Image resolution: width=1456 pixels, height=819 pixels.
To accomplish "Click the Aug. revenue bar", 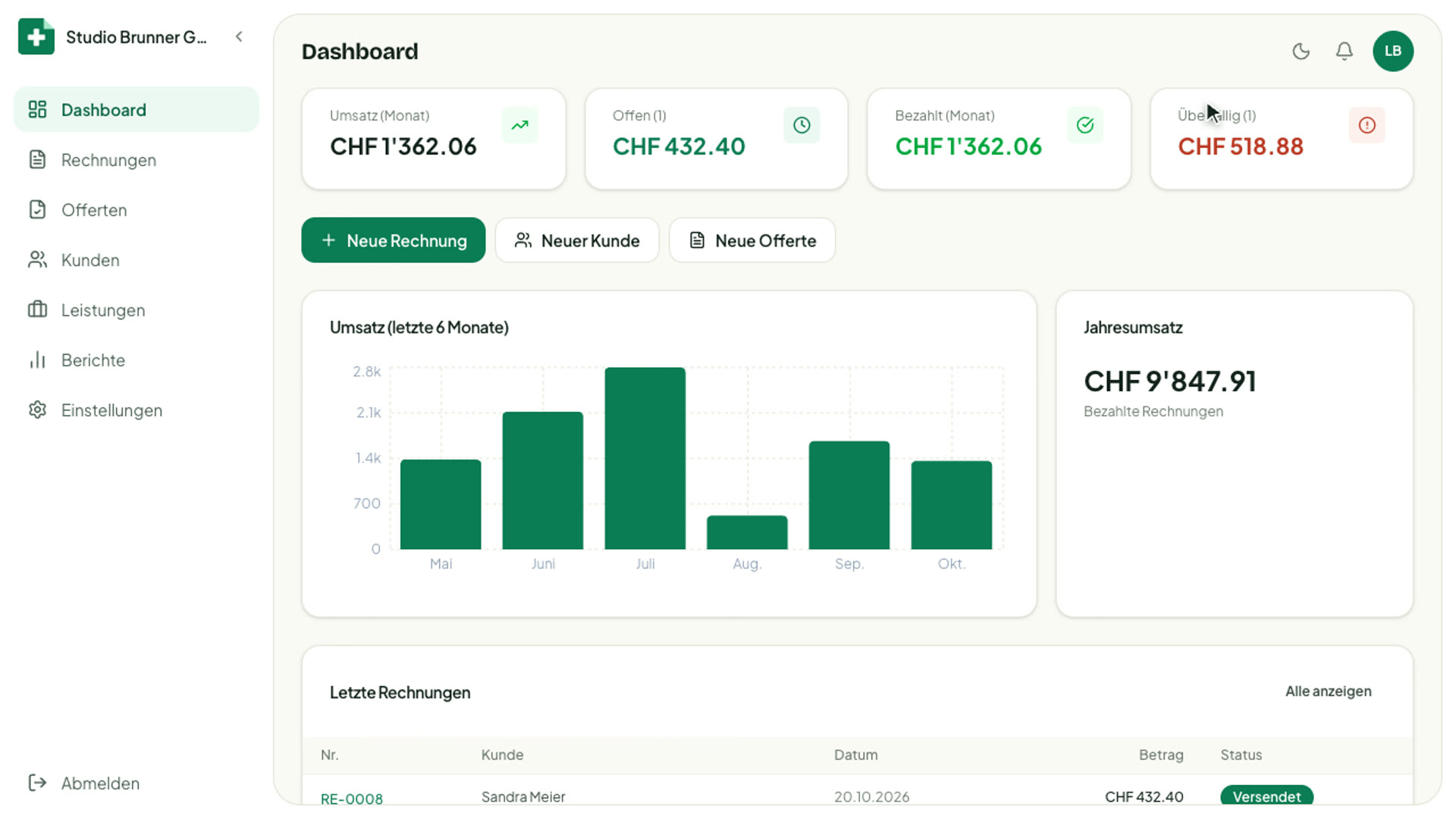I will point(747,532).
